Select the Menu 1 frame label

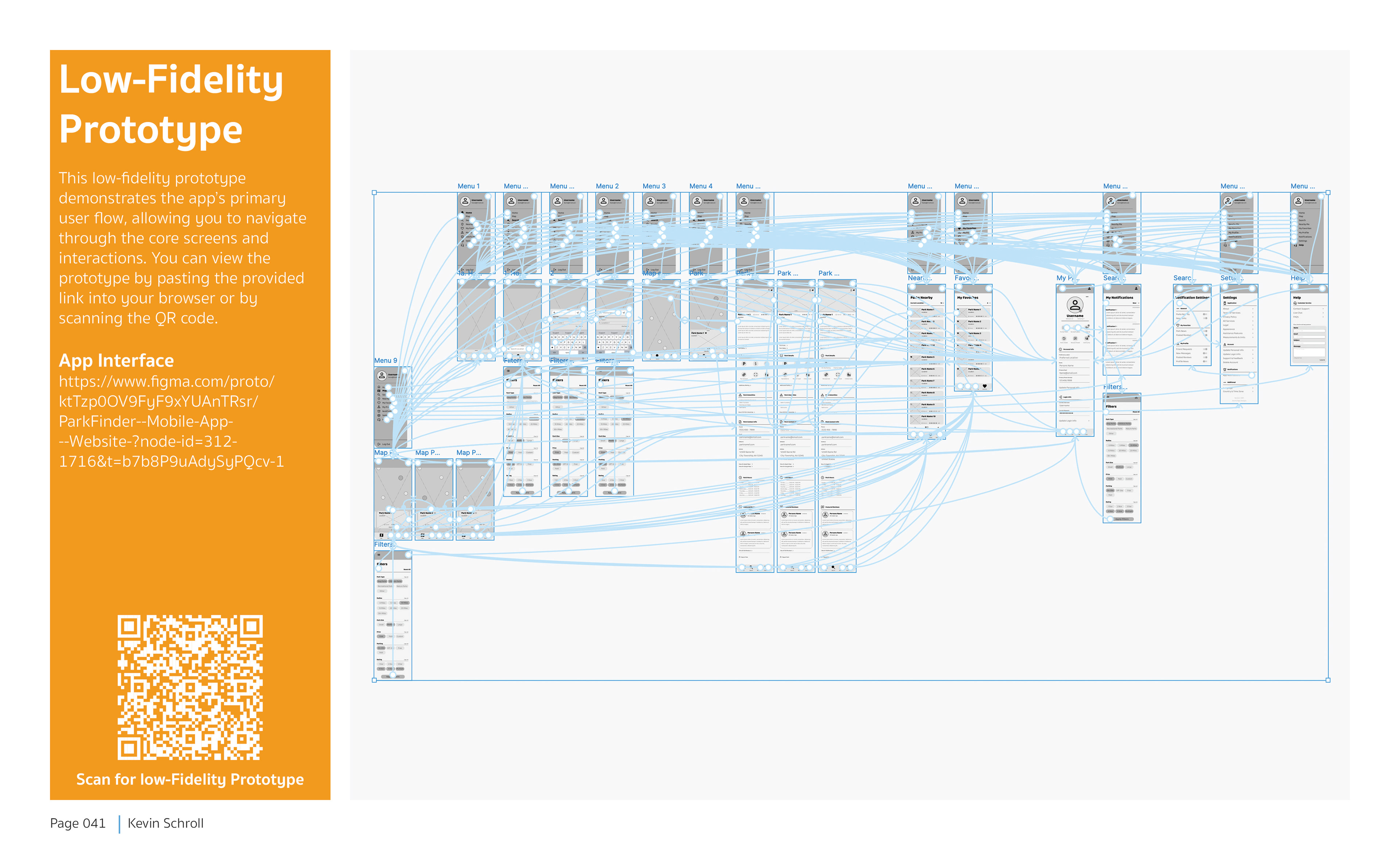point(468,186)
